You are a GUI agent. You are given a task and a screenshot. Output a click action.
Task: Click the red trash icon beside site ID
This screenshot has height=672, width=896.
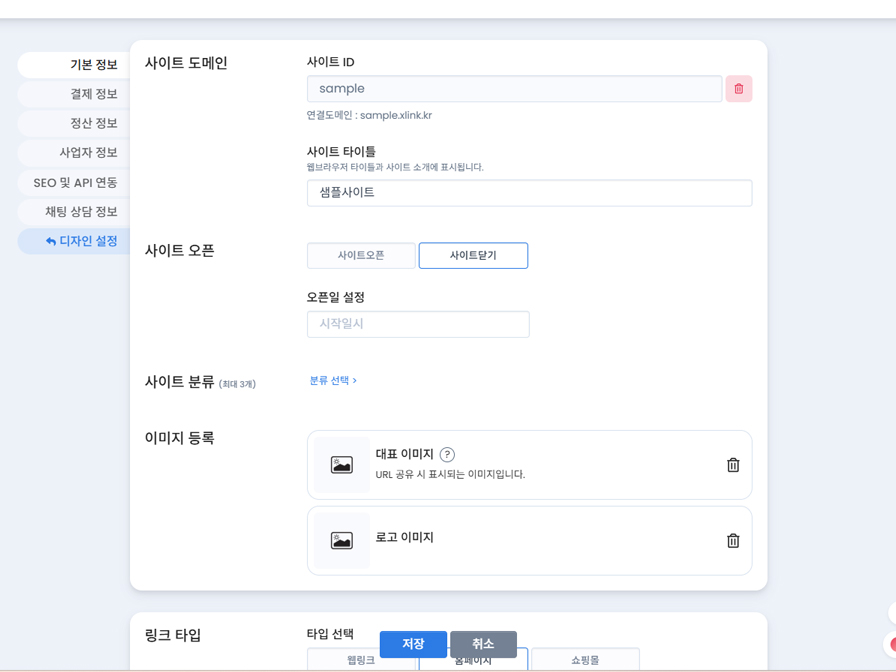(738, 89)
